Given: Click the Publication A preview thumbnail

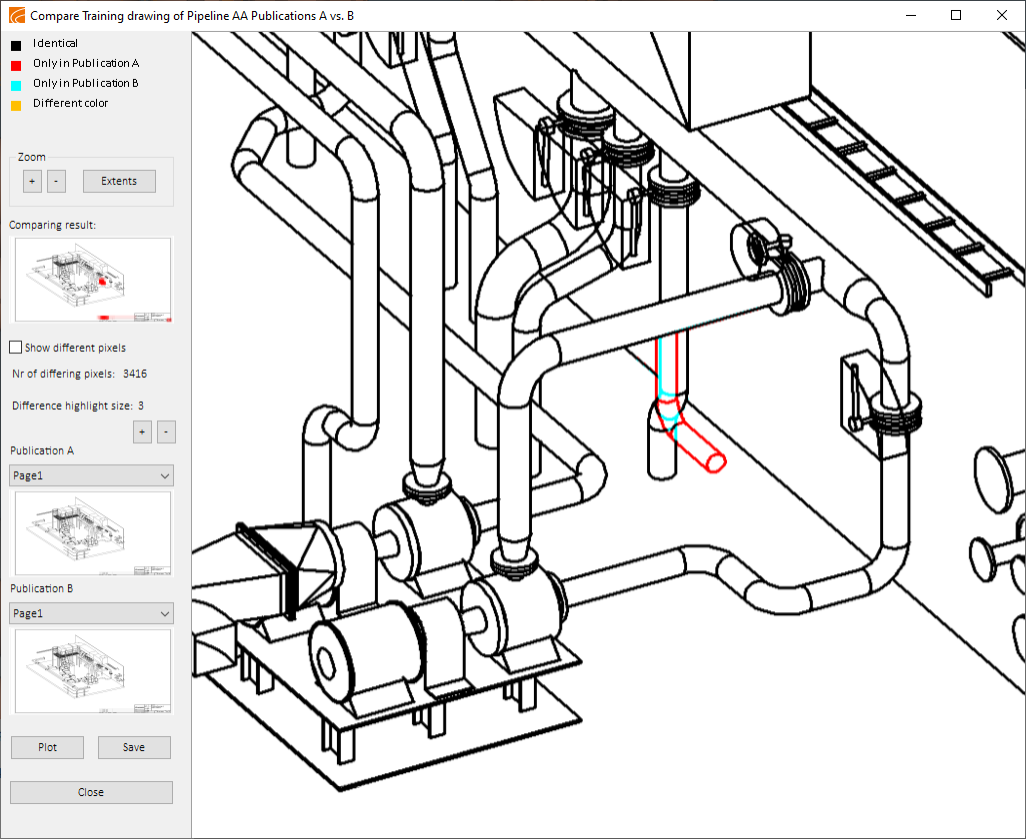Looking at the screenshot, I should point(91,534).
